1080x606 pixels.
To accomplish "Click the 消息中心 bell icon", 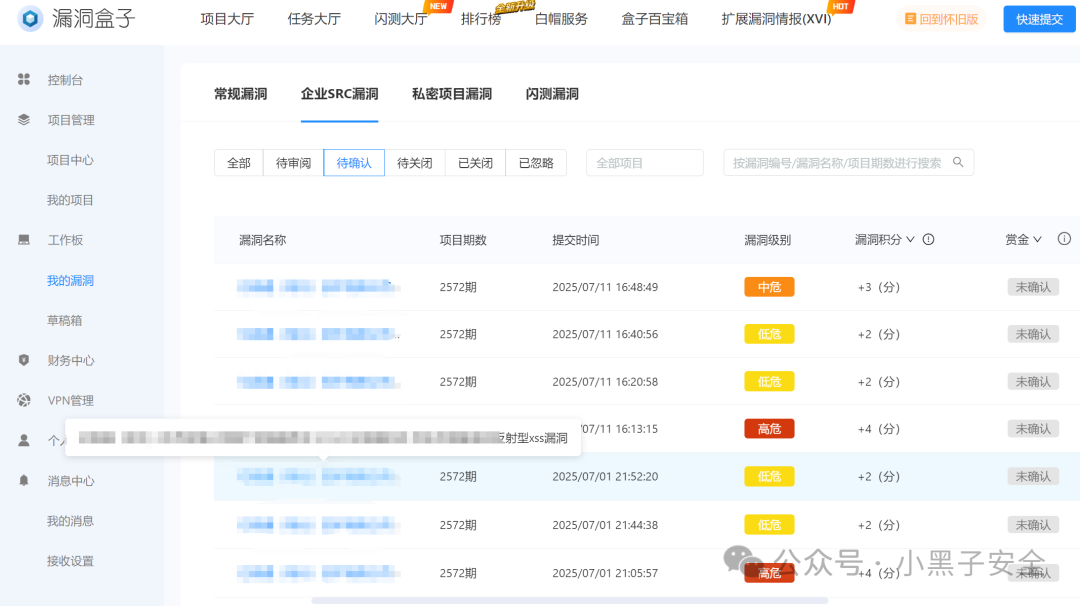I will click(24, 481).
